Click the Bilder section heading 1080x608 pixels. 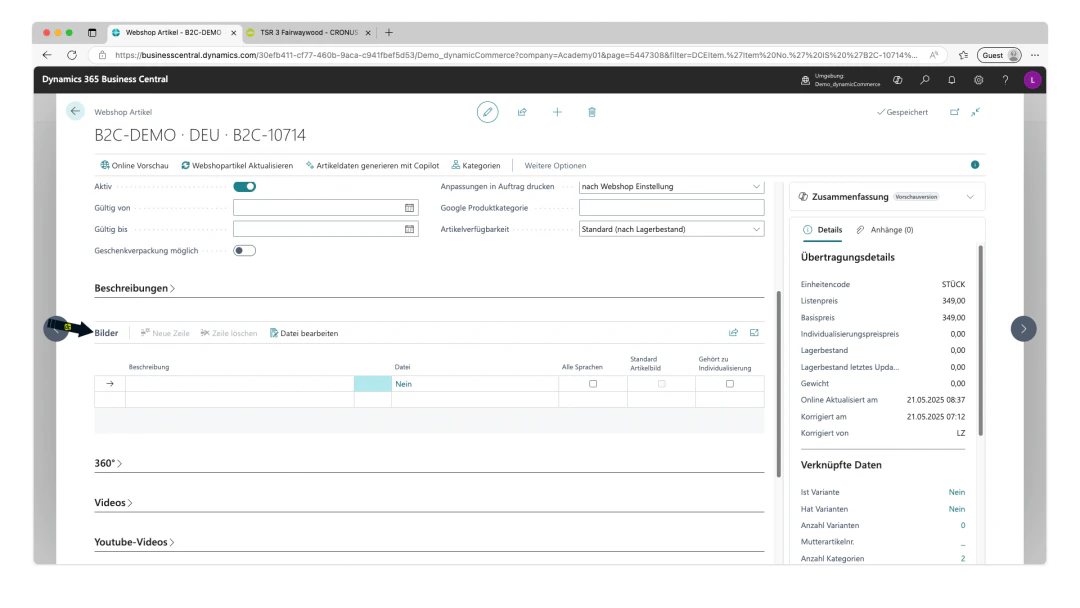[106, 333]
